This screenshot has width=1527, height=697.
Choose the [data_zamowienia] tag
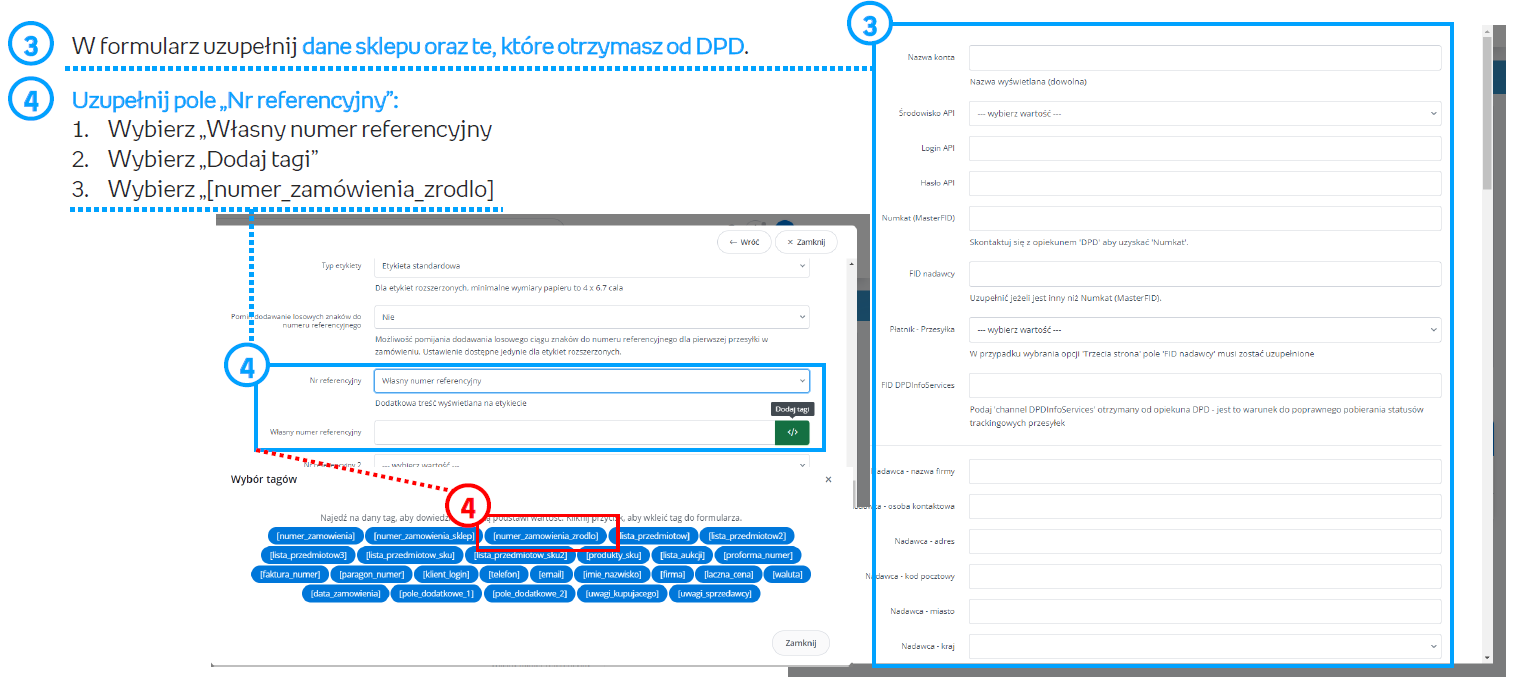click(x=345, y=594)
